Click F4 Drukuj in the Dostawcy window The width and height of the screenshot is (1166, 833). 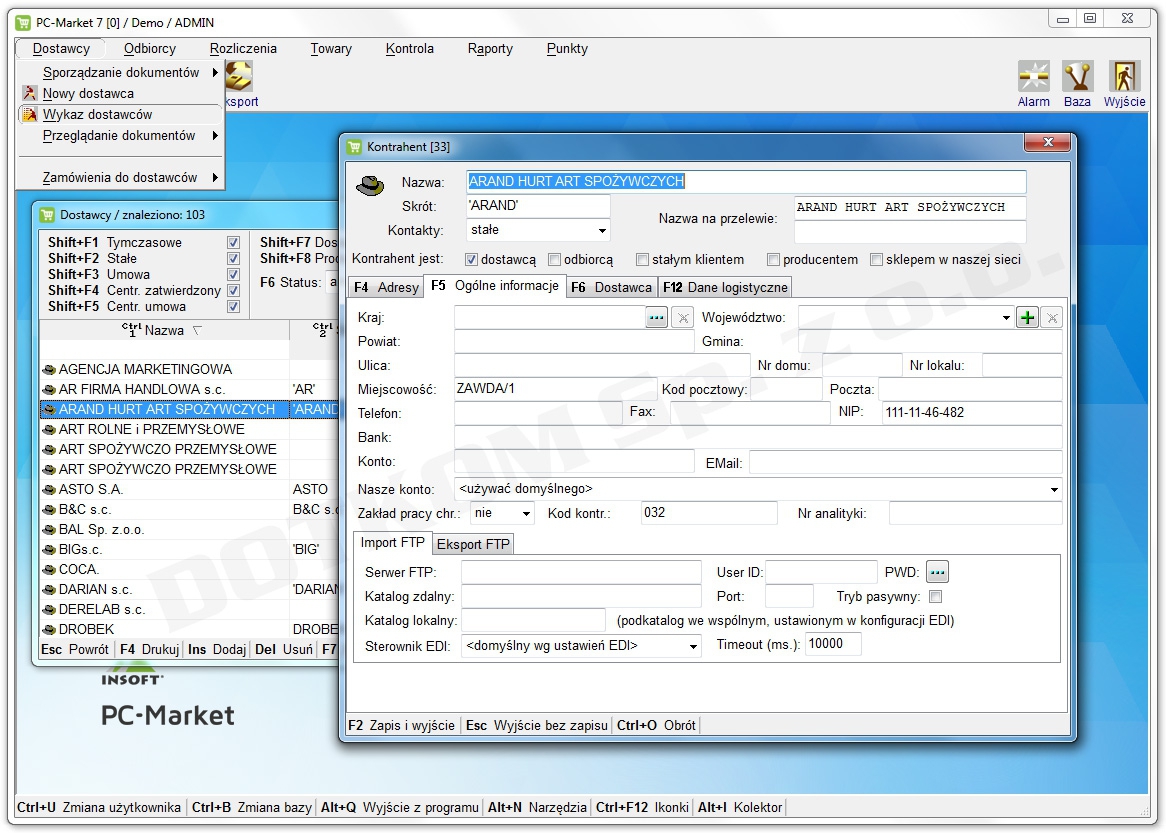click(x=149, y=649)
